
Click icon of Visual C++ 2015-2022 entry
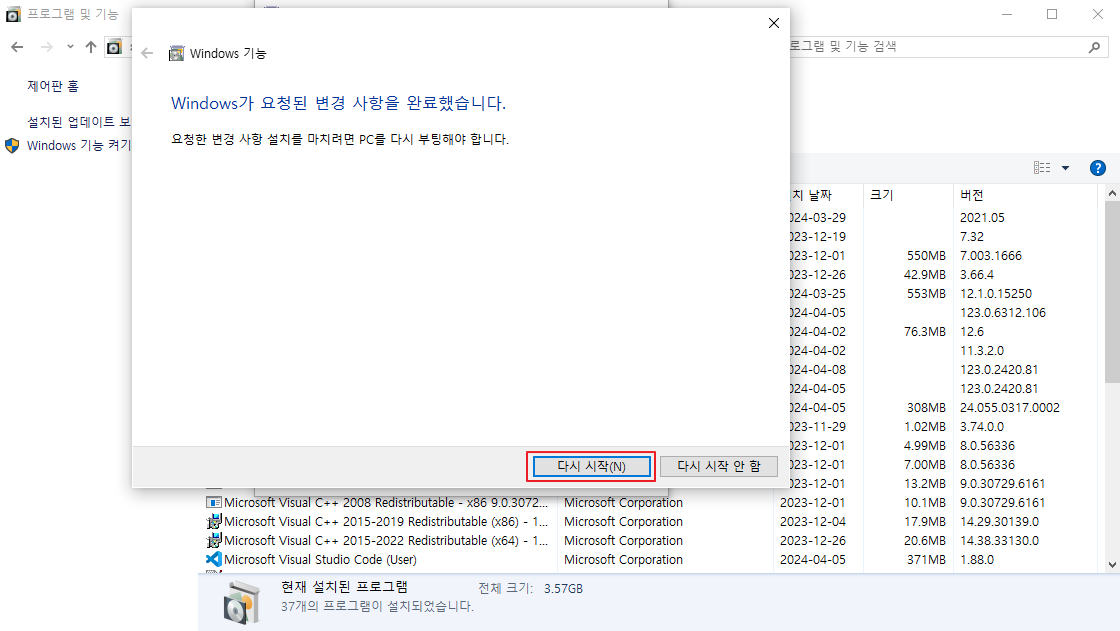pyautogui.click(x=214, y=541)
